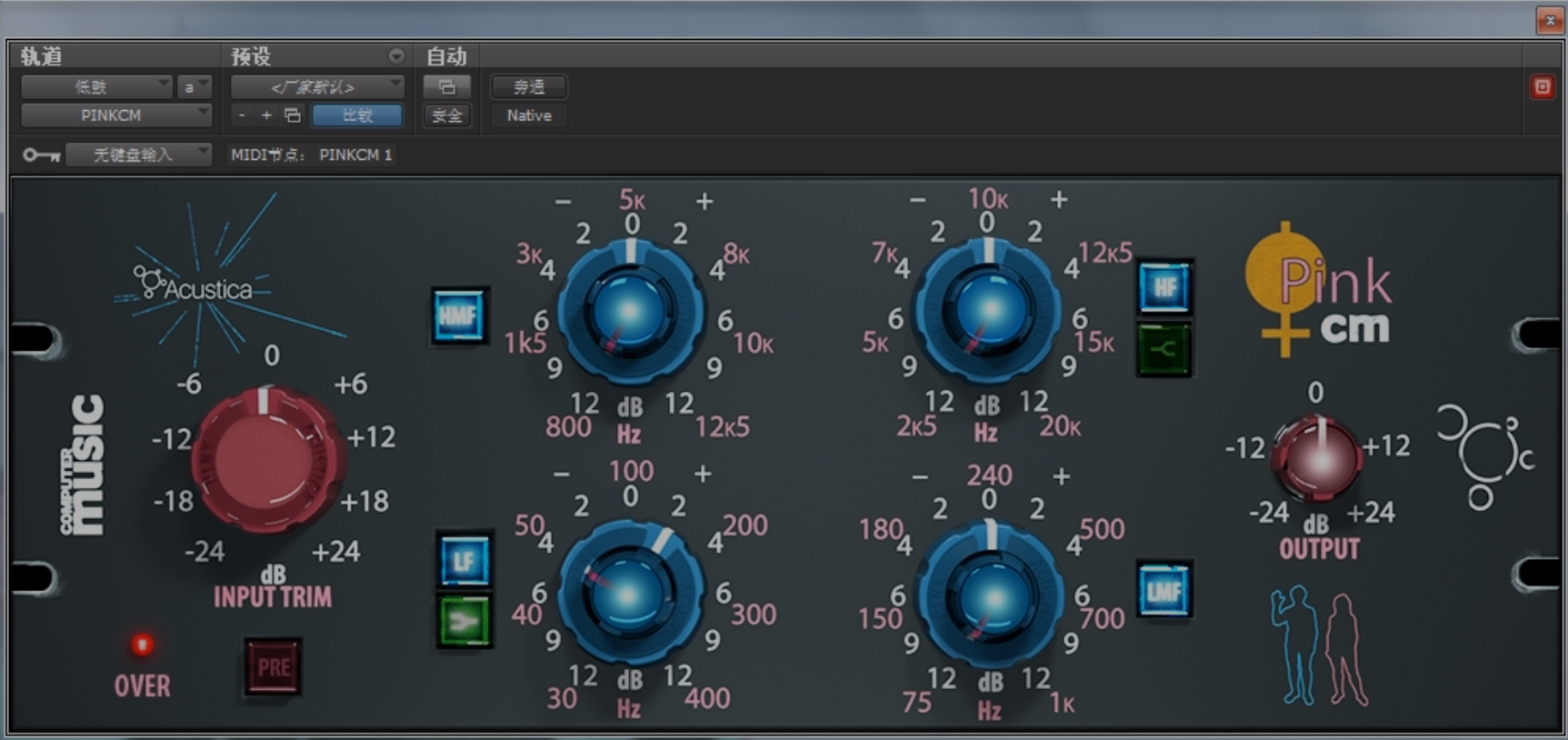Toggle the LMF band button

(x=1164, y=592)
